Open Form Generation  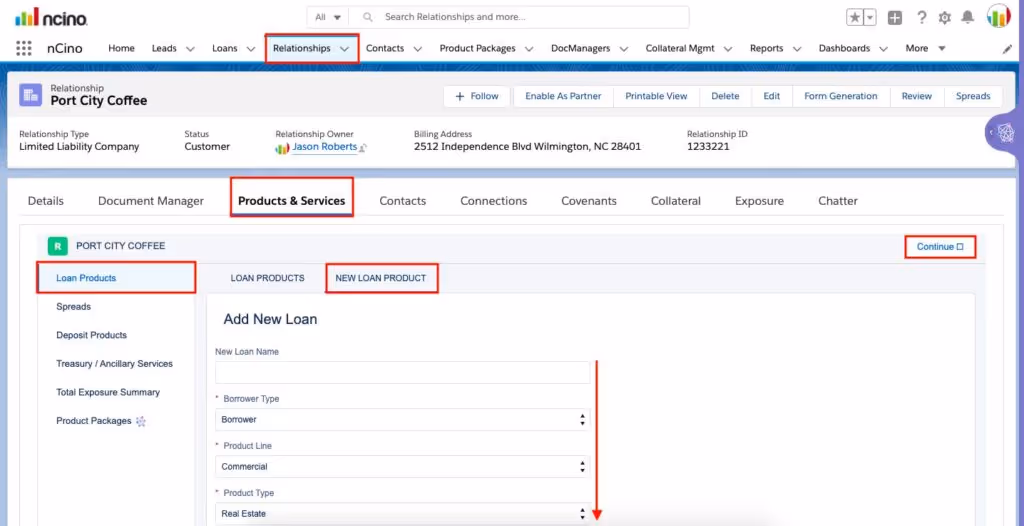pyautogui.click(x=840, y=96)
